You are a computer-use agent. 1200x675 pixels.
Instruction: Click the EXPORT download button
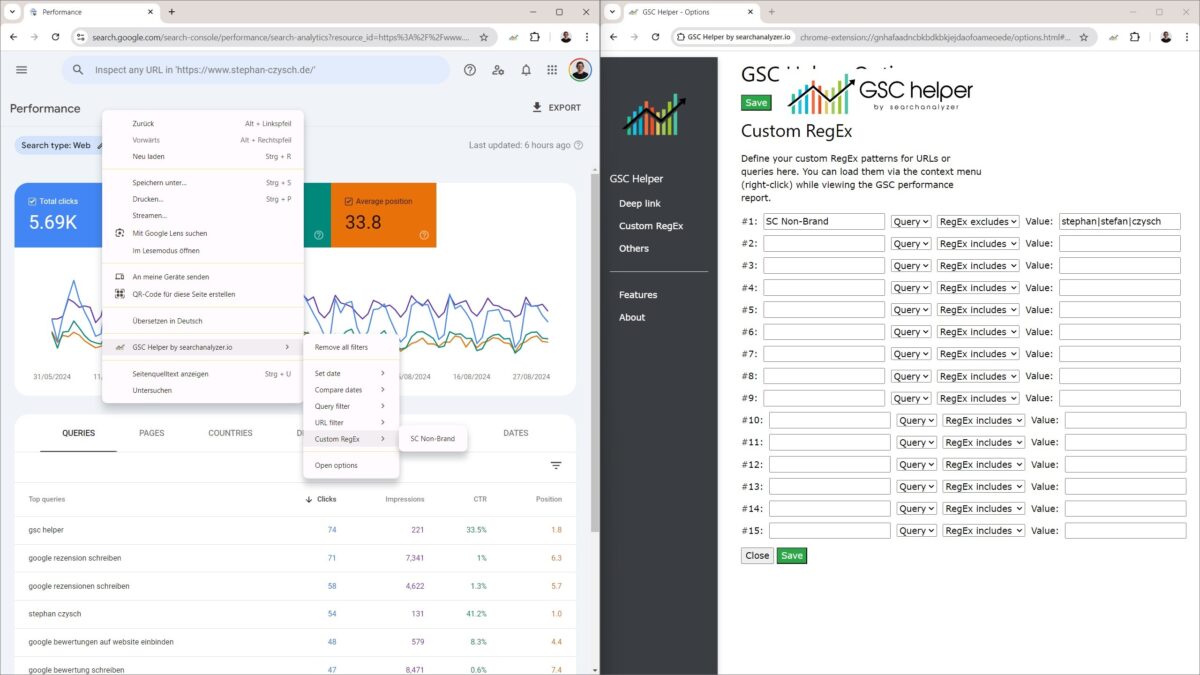click(x=556, y=108)
